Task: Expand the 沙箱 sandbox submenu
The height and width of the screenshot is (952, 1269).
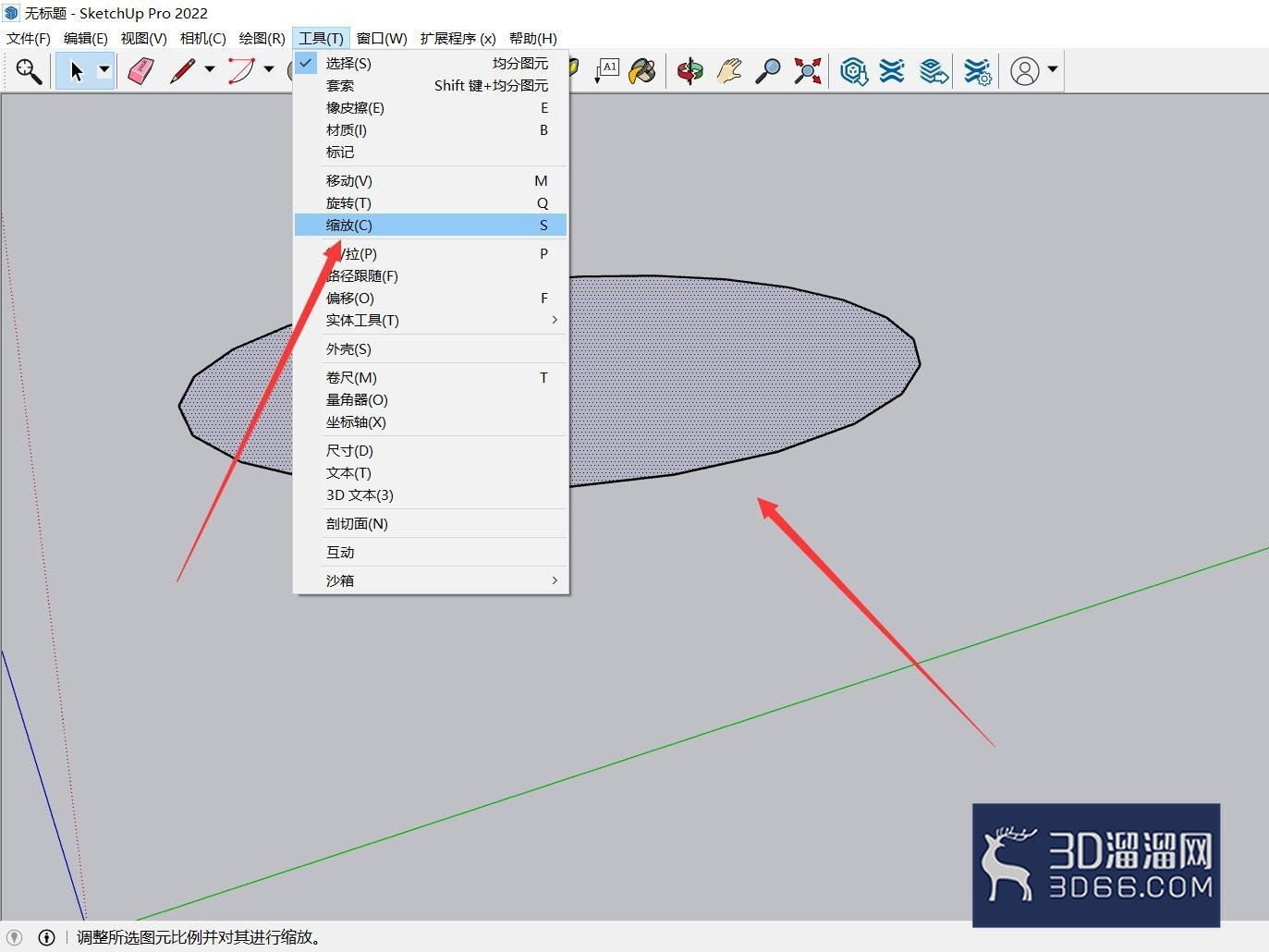Action: (431, 580)
